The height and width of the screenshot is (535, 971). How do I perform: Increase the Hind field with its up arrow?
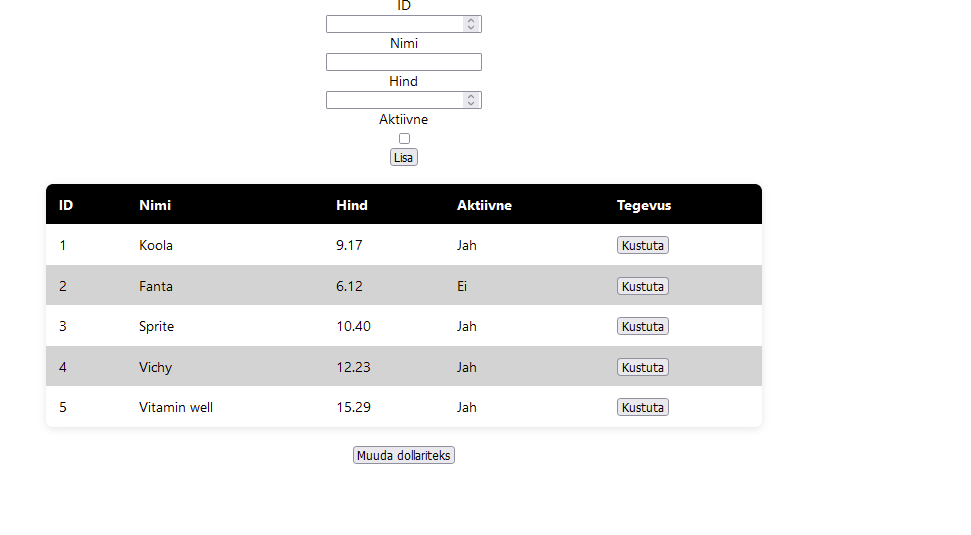(471, 97)
